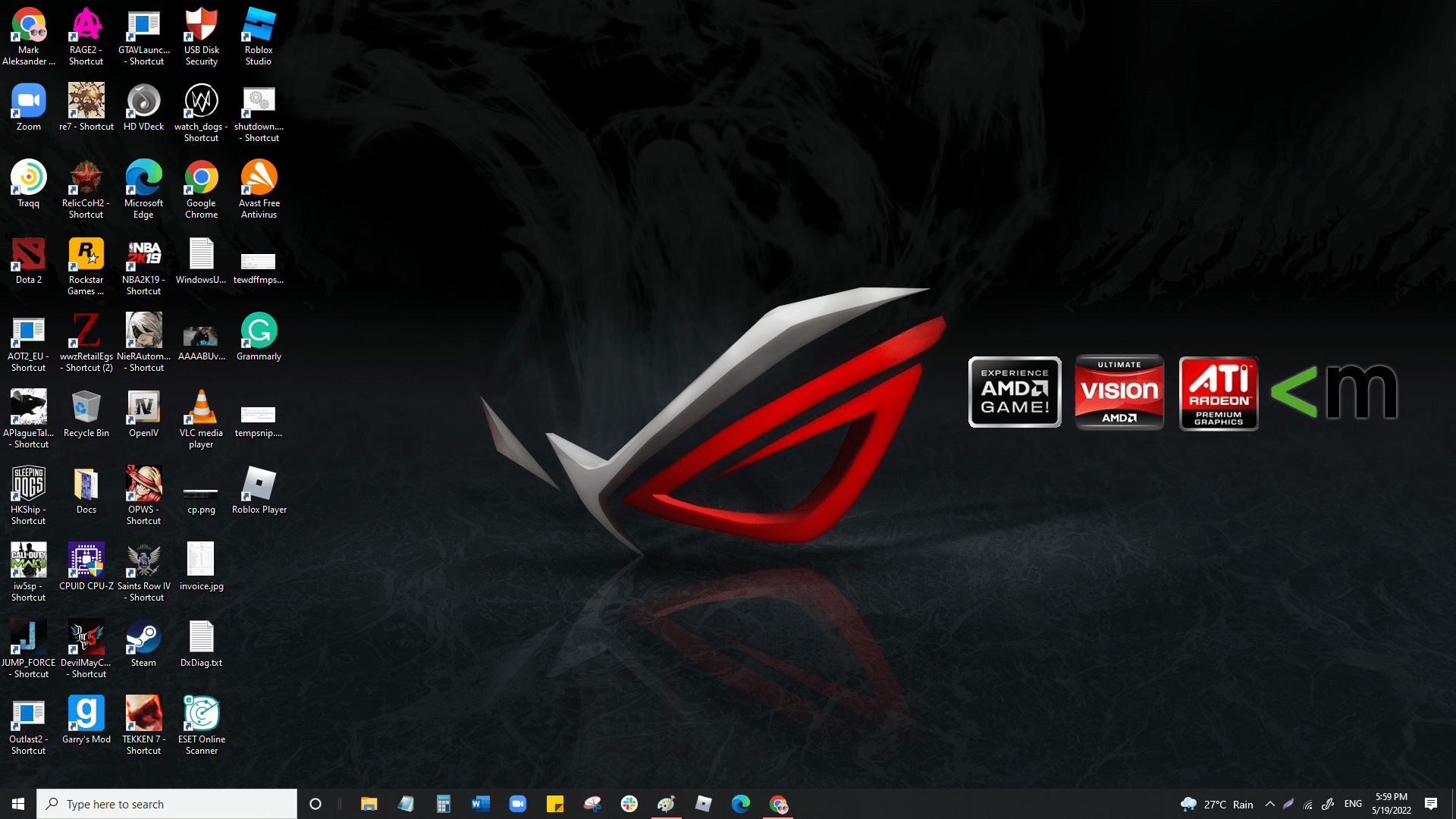Select the Steam desktop icon
The height and width of the screenshot is (819, 1456).
pos(143,644)
